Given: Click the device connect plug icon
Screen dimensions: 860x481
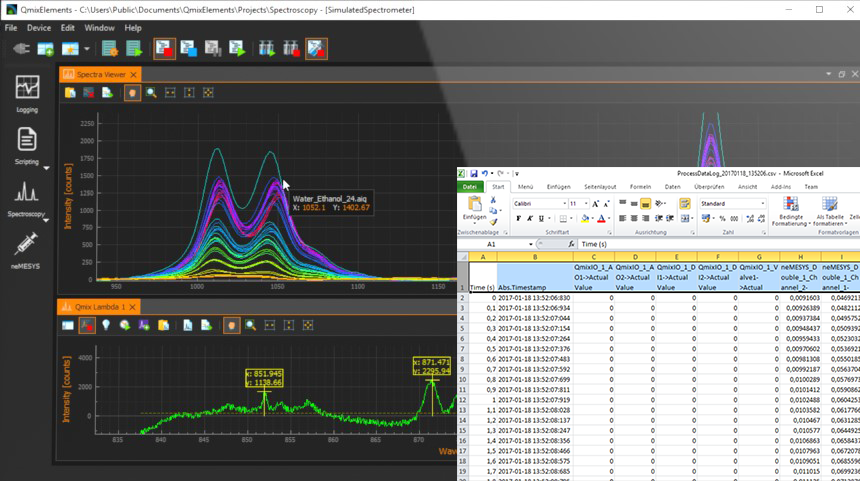Looking at the screenshot, I should click(19, 47).
